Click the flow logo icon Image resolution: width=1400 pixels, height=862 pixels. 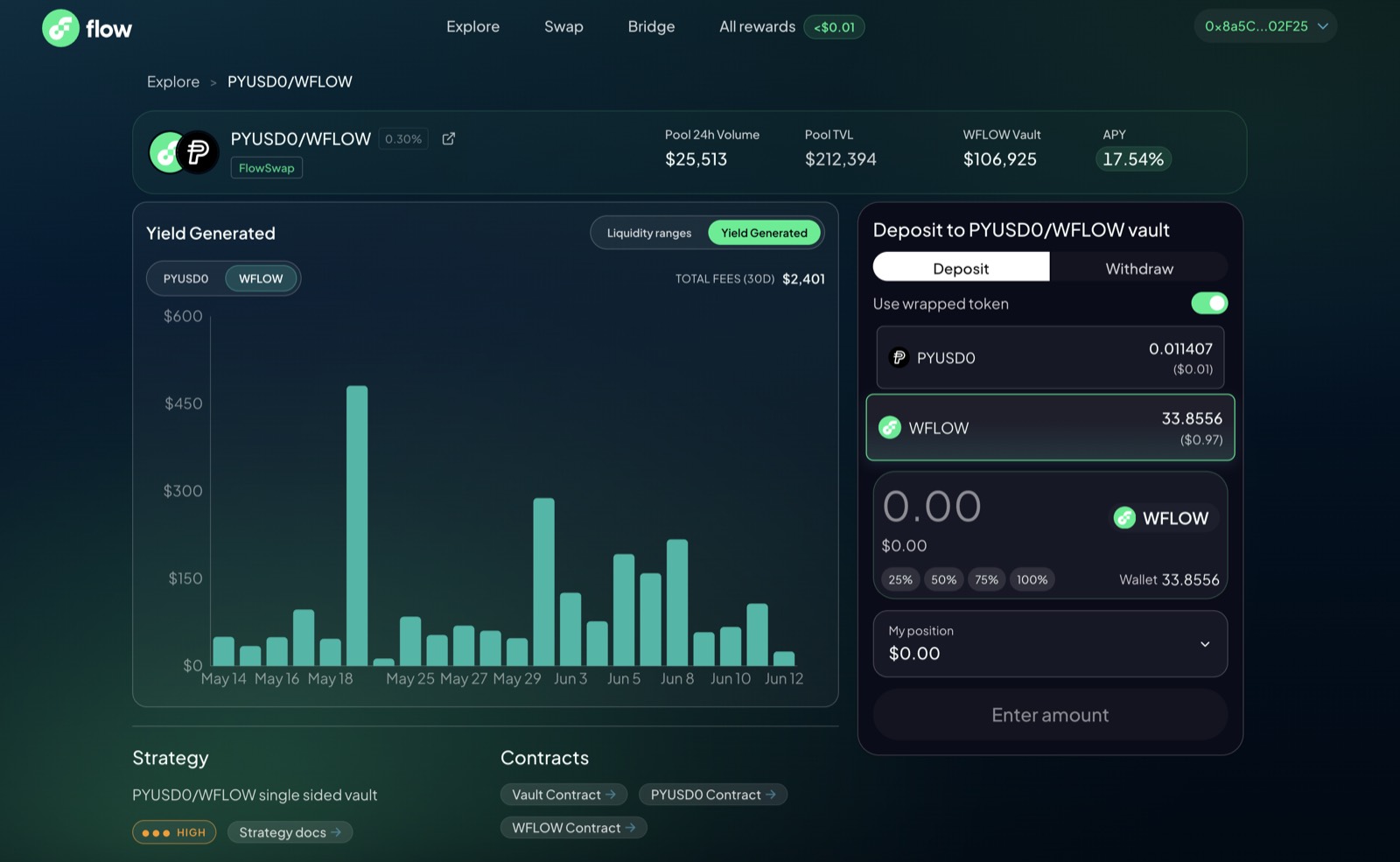(60, 28)
